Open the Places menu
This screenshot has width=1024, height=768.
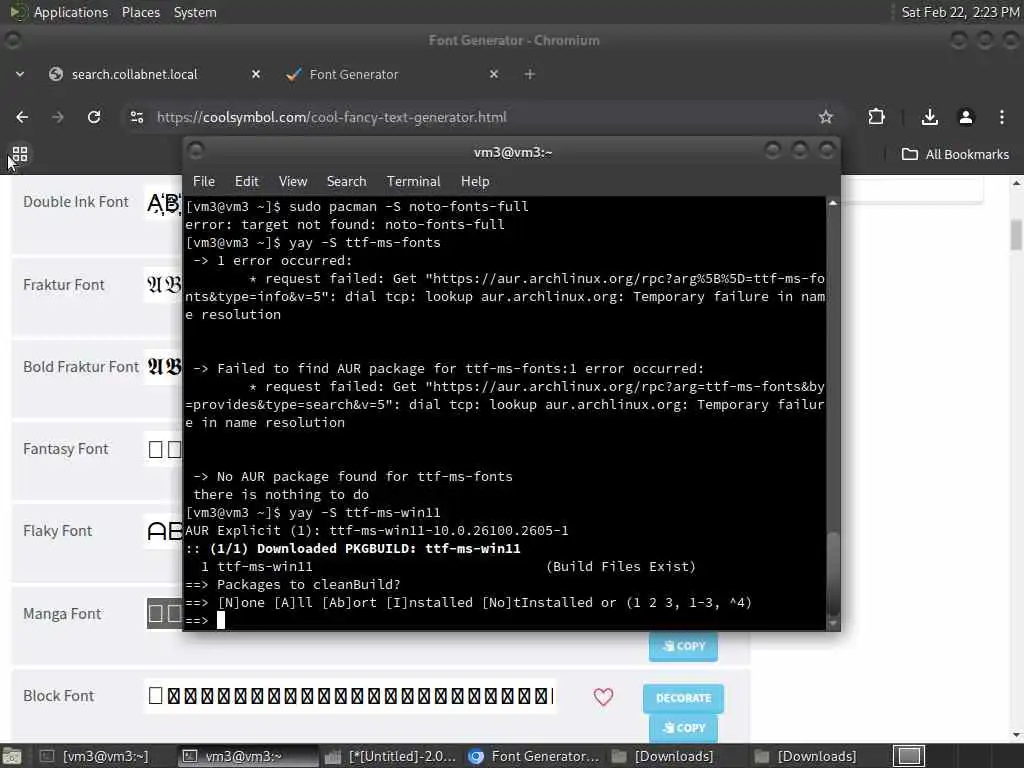[140, 12]
